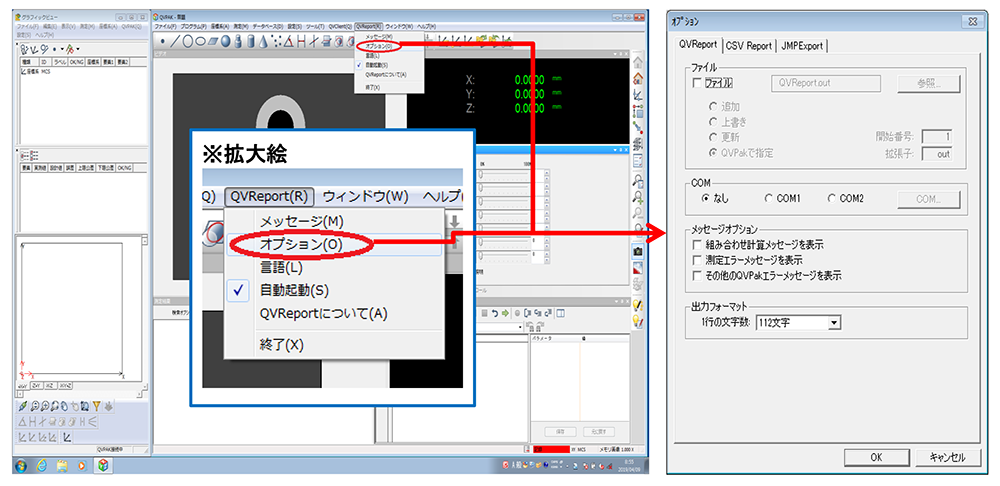Click the 参照... browse button
1000x486 pixels.
(929, 84)
